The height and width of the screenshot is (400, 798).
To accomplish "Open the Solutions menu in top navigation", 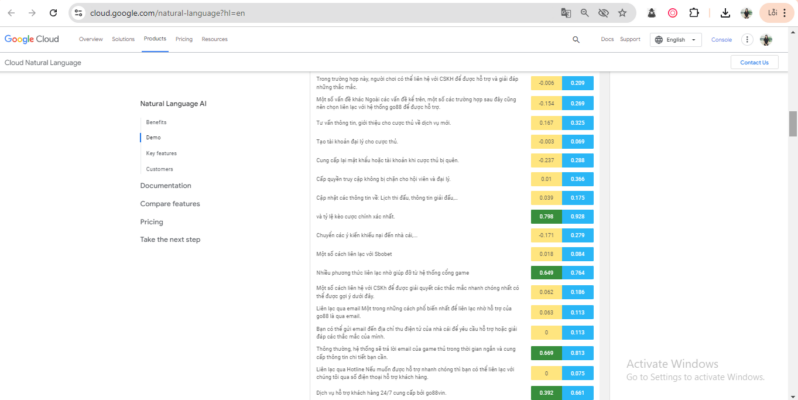I will 124,39.
